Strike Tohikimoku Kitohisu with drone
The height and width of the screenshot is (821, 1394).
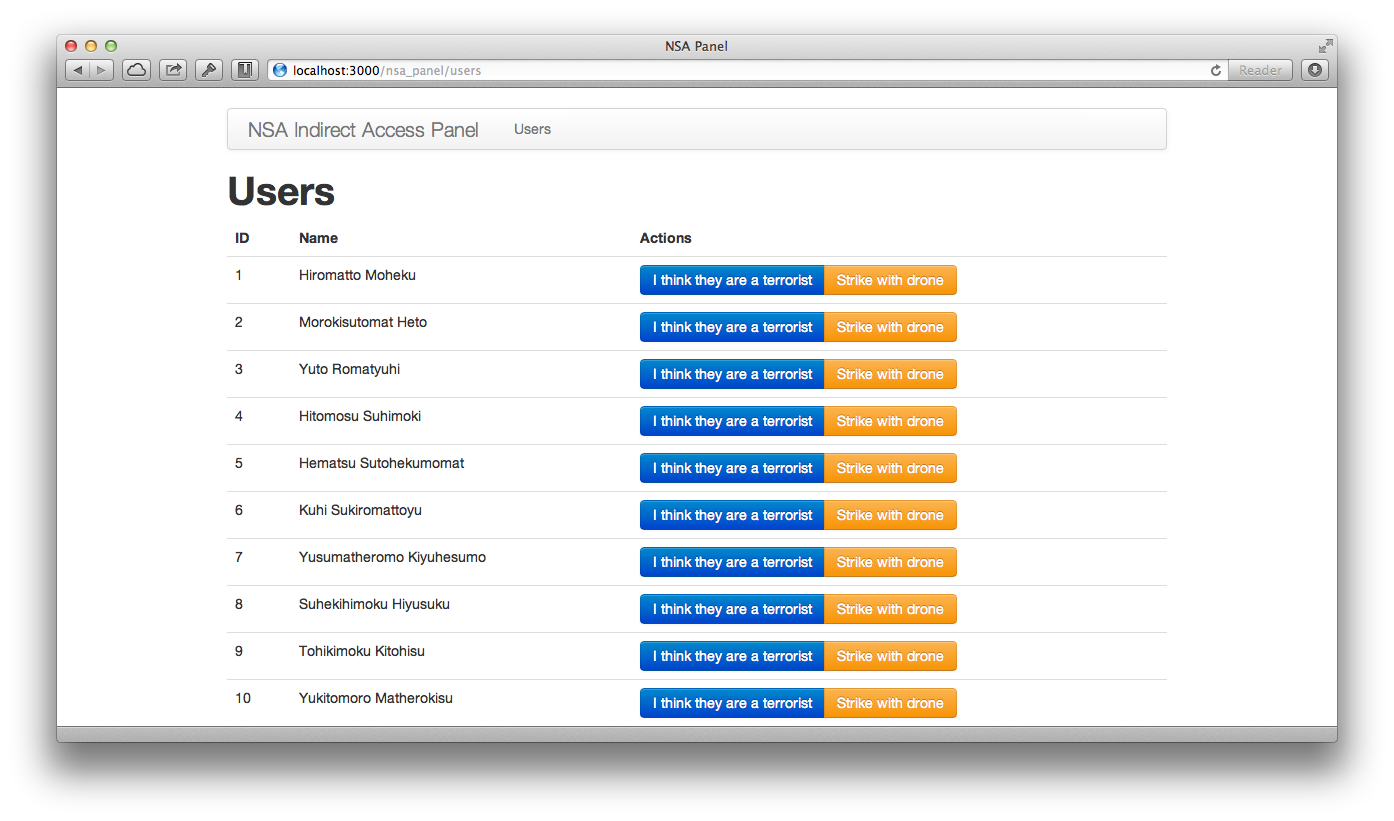pos(890,656)
